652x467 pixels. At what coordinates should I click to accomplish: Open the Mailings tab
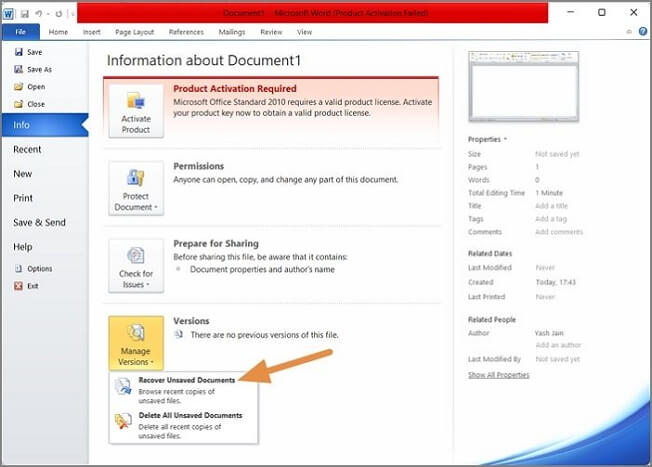pyautogui.click(x=232, y=32)
